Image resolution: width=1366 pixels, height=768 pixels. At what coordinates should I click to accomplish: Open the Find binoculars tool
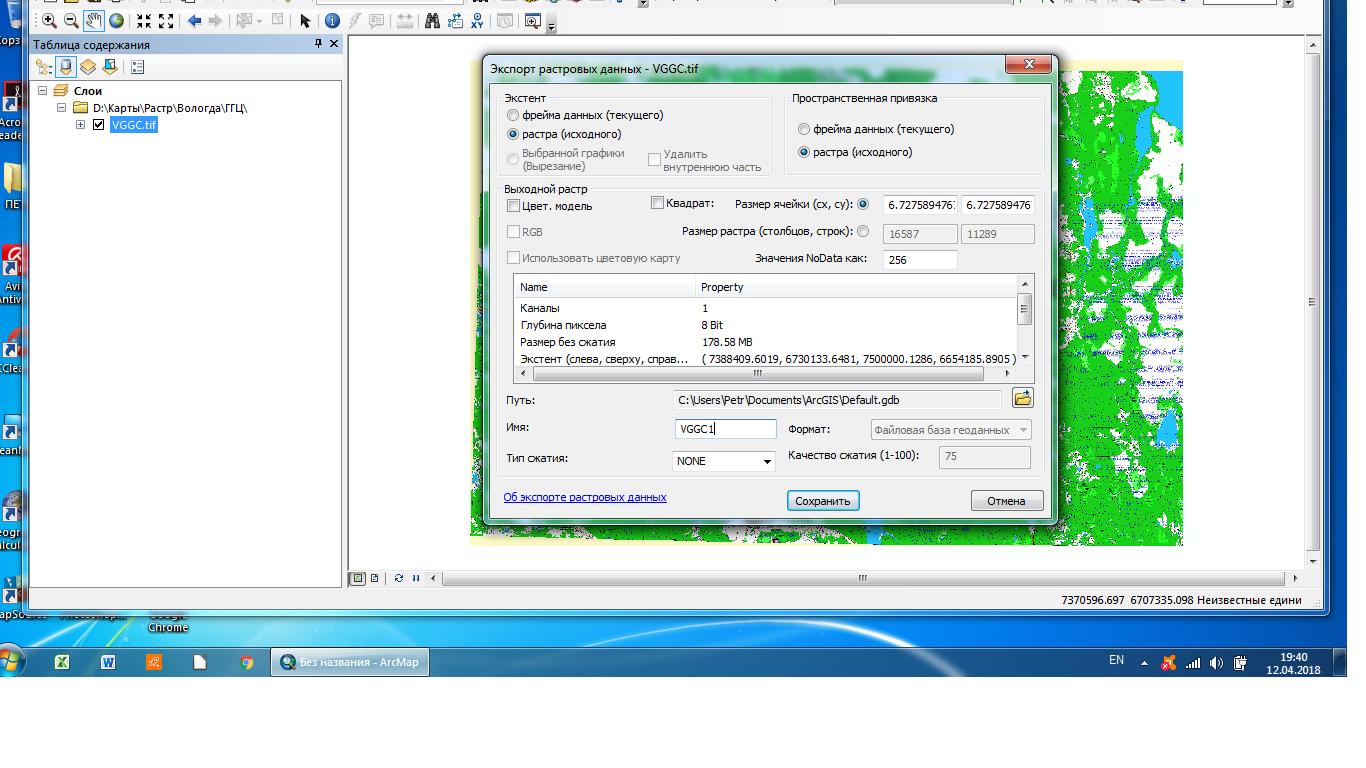pyautogui.click(x=433, y=20)
